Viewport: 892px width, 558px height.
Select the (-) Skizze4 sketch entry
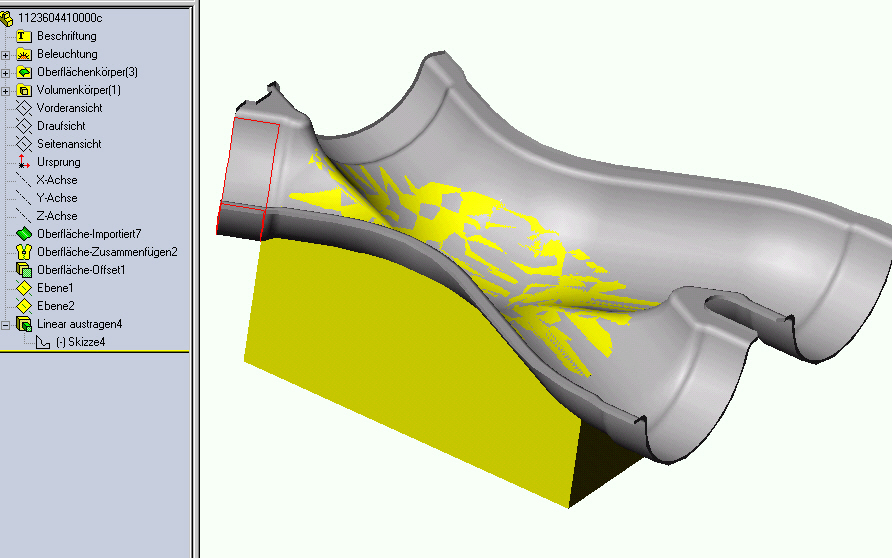click(80, 342)
